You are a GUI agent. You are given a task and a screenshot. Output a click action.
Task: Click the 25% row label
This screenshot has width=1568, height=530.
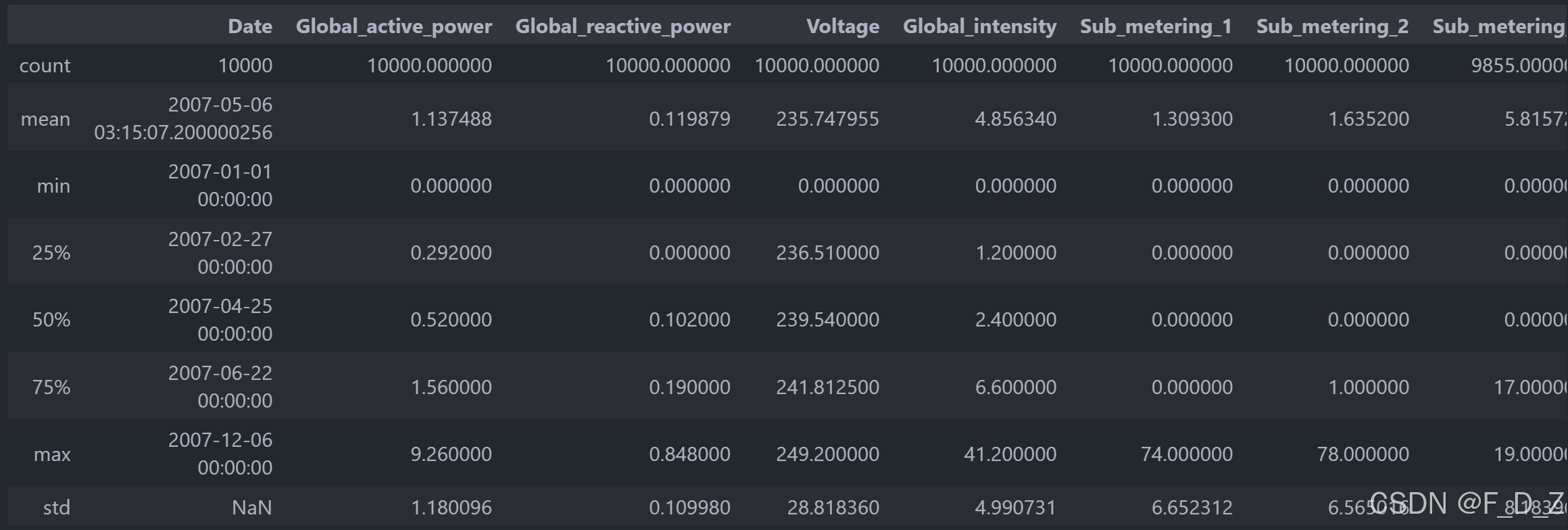[x=51, y=253]
